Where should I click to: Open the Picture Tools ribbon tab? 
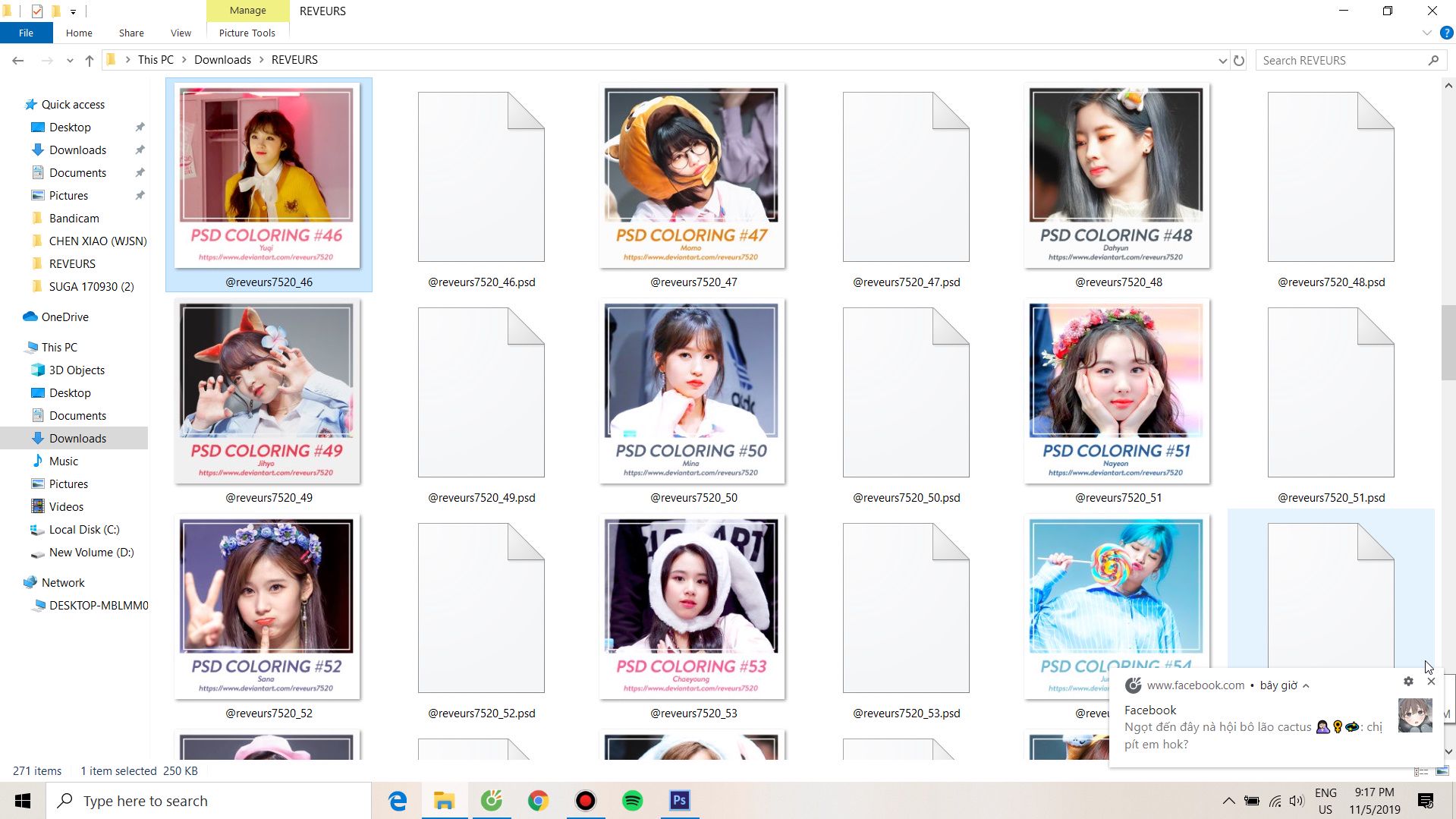point(247,33)
